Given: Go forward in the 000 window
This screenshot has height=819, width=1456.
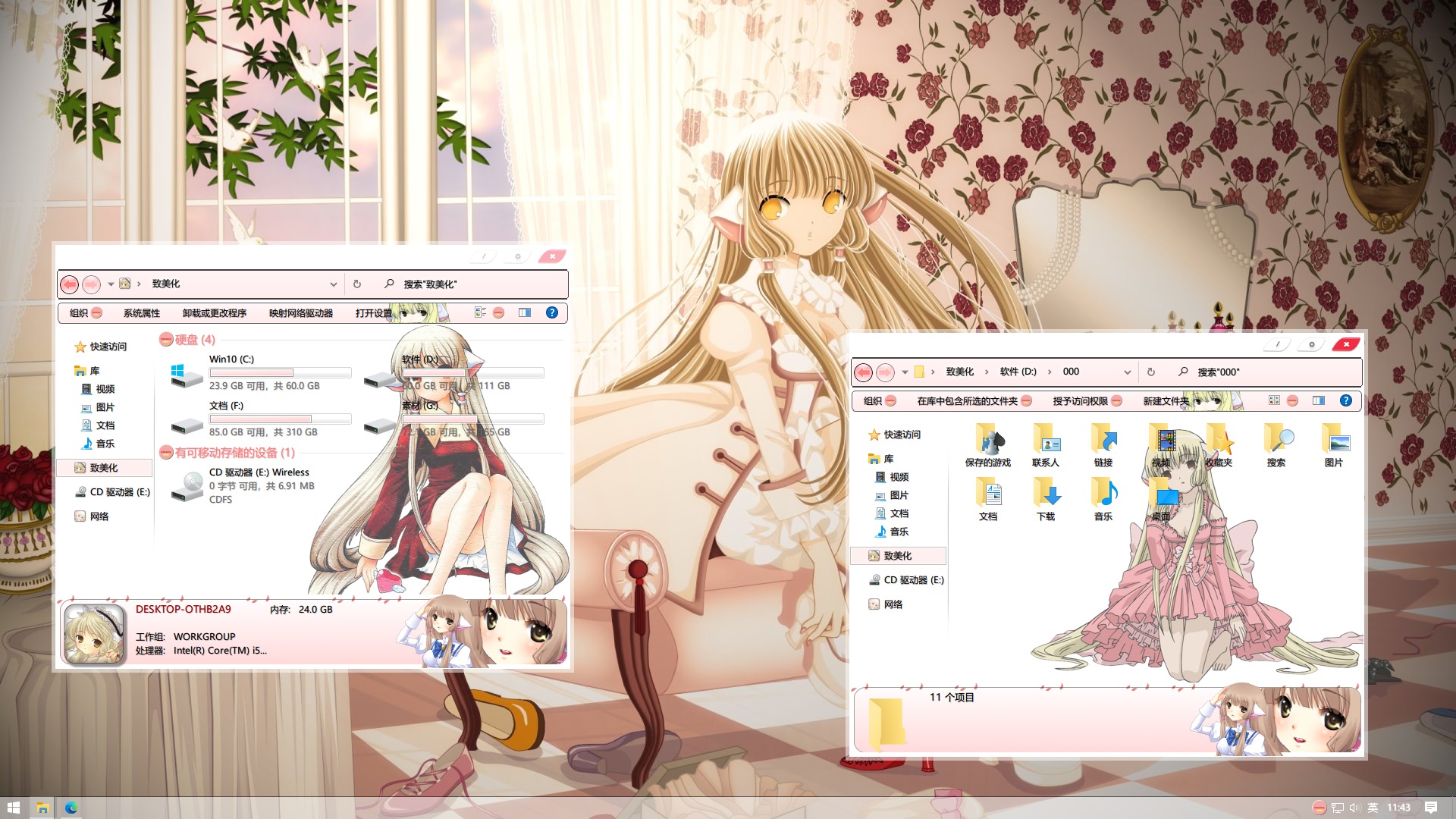Looking at the screenshot, I should point(885,372).
